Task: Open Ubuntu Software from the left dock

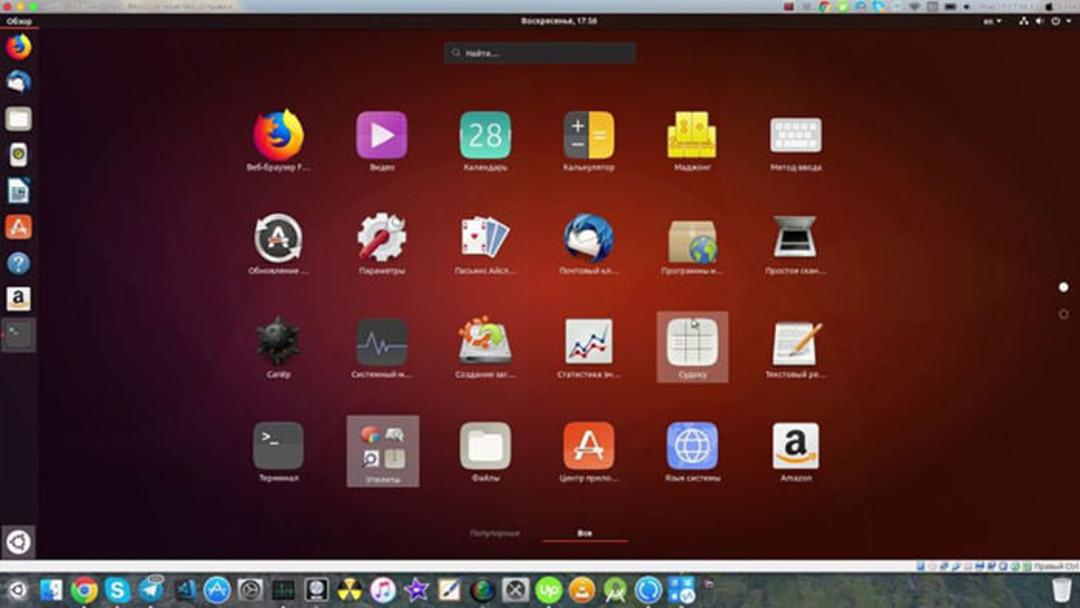Action: click(x=19, y=227)
